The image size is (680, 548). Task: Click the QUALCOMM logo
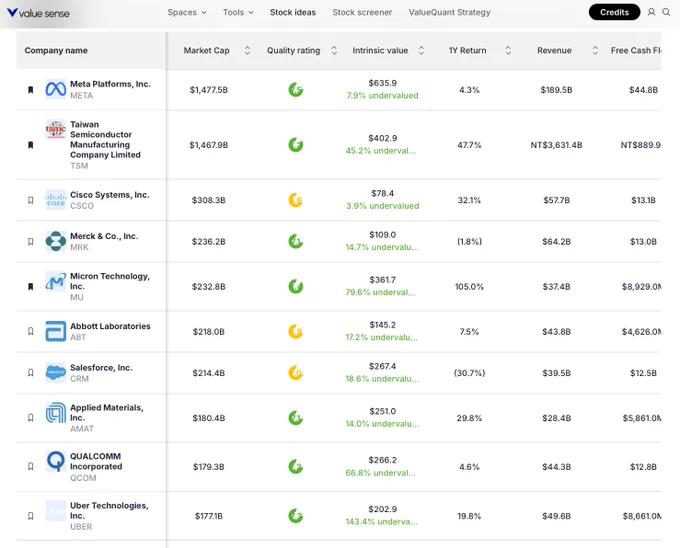(x=56, y=461)
